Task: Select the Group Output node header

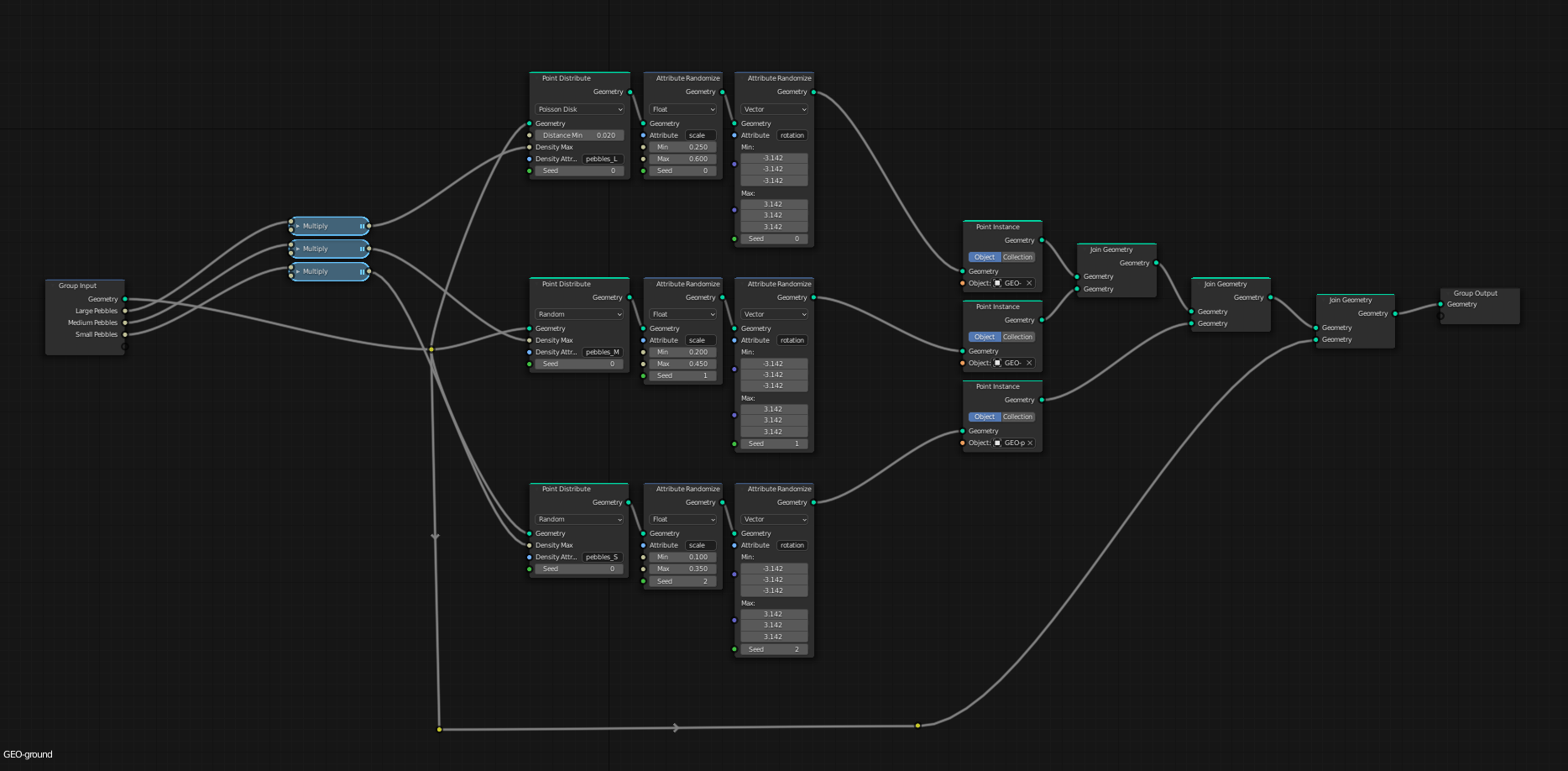Action: pos(1480,293)
